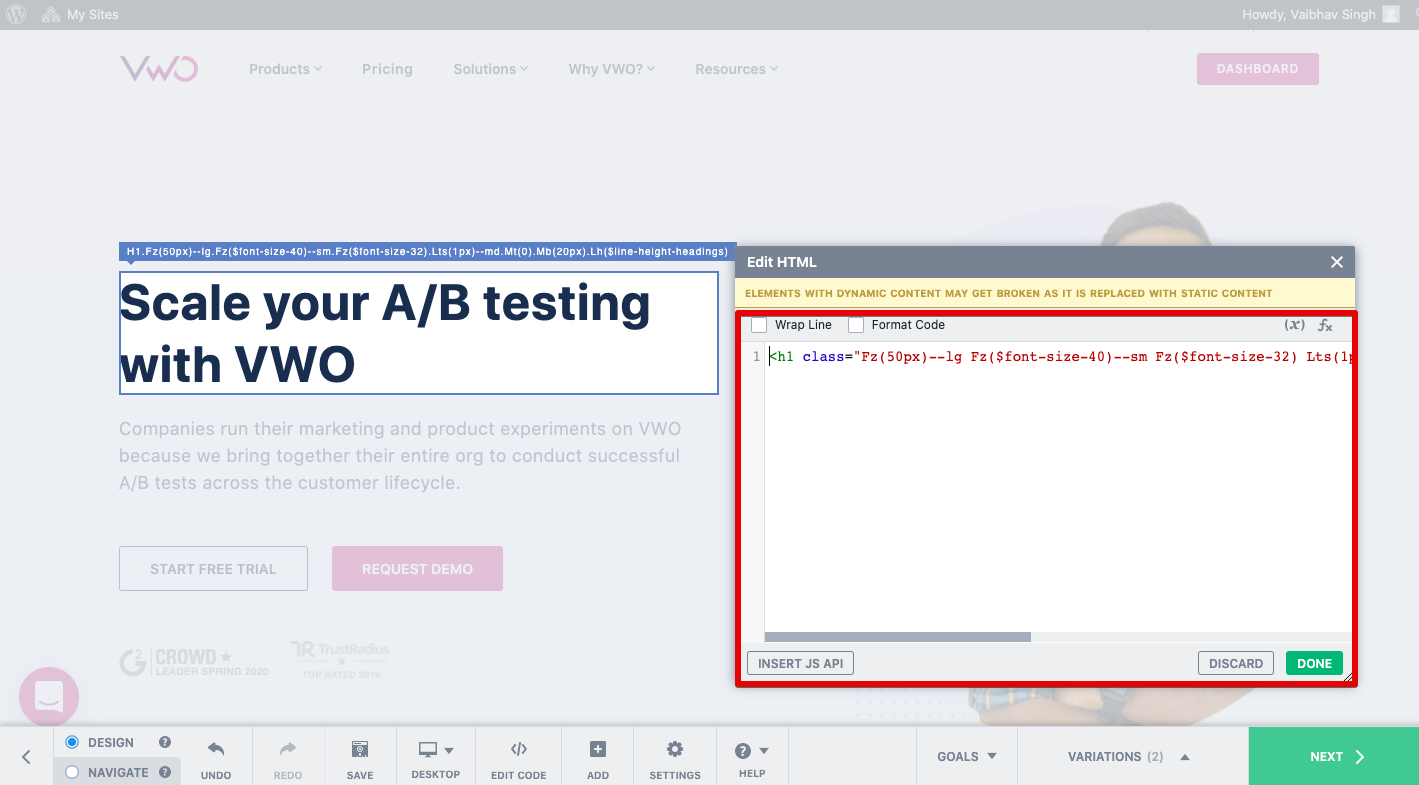This screenshot has width=1419, height=785.
Task: Click the TrustRadius Top Rated badge
Action: (339, 660)
